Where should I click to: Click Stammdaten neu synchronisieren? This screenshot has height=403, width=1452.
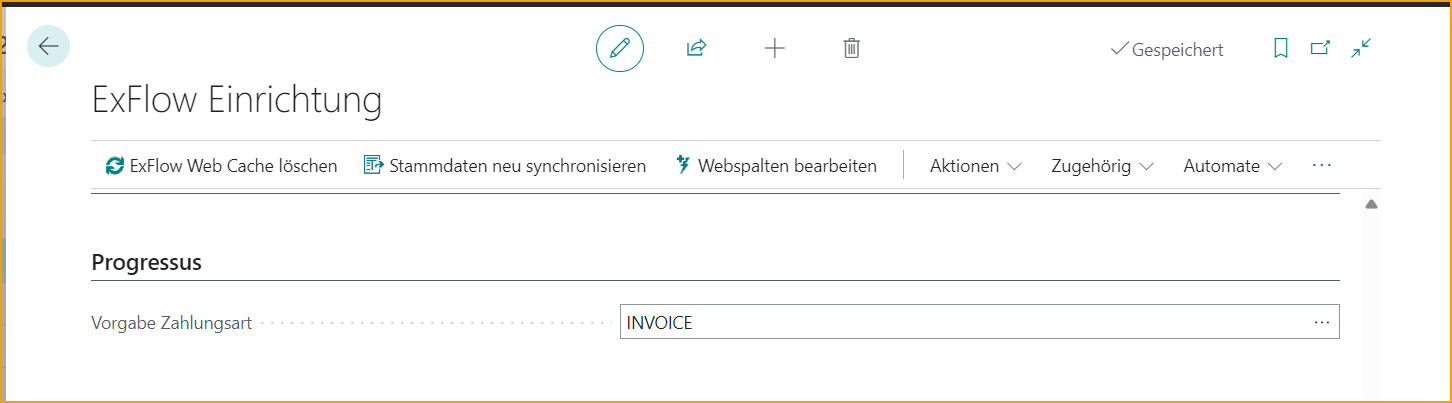pos(505,166)
